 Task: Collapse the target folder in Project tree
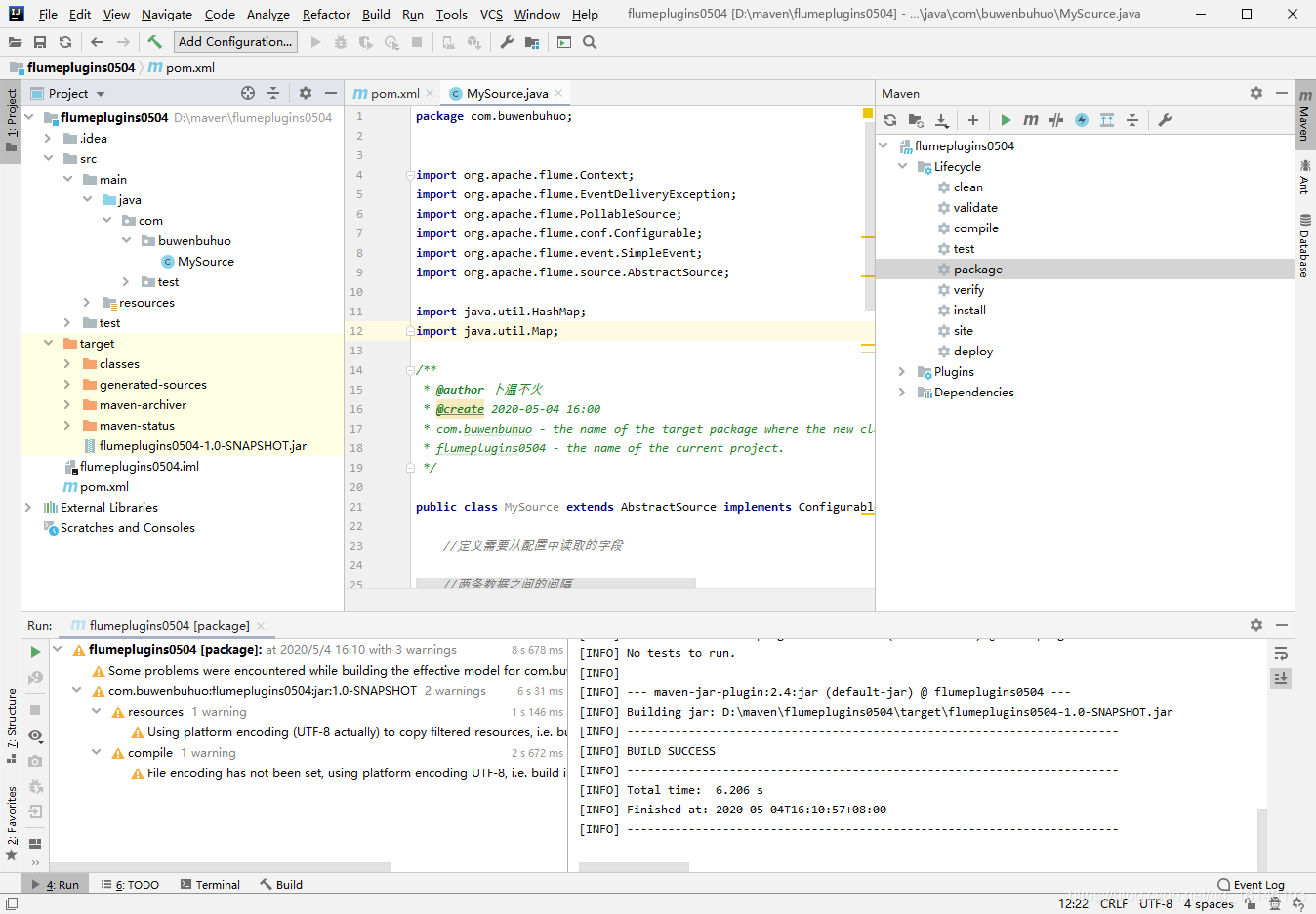coord(49,343)
